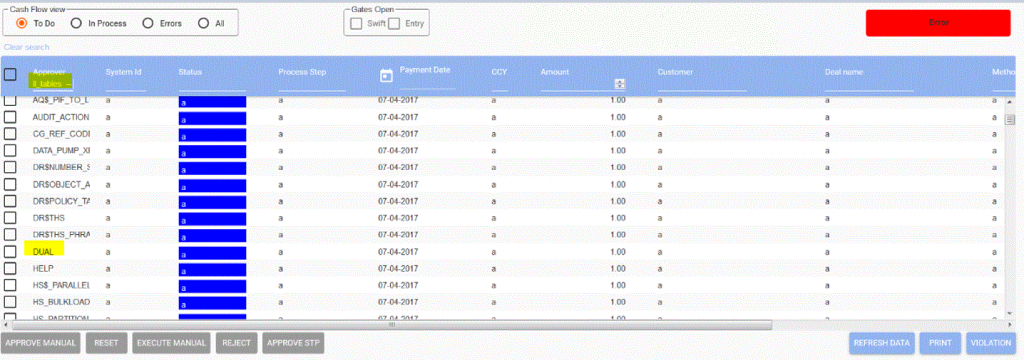
Task: Choose the All cash flow view
Action: pos(203,23)
